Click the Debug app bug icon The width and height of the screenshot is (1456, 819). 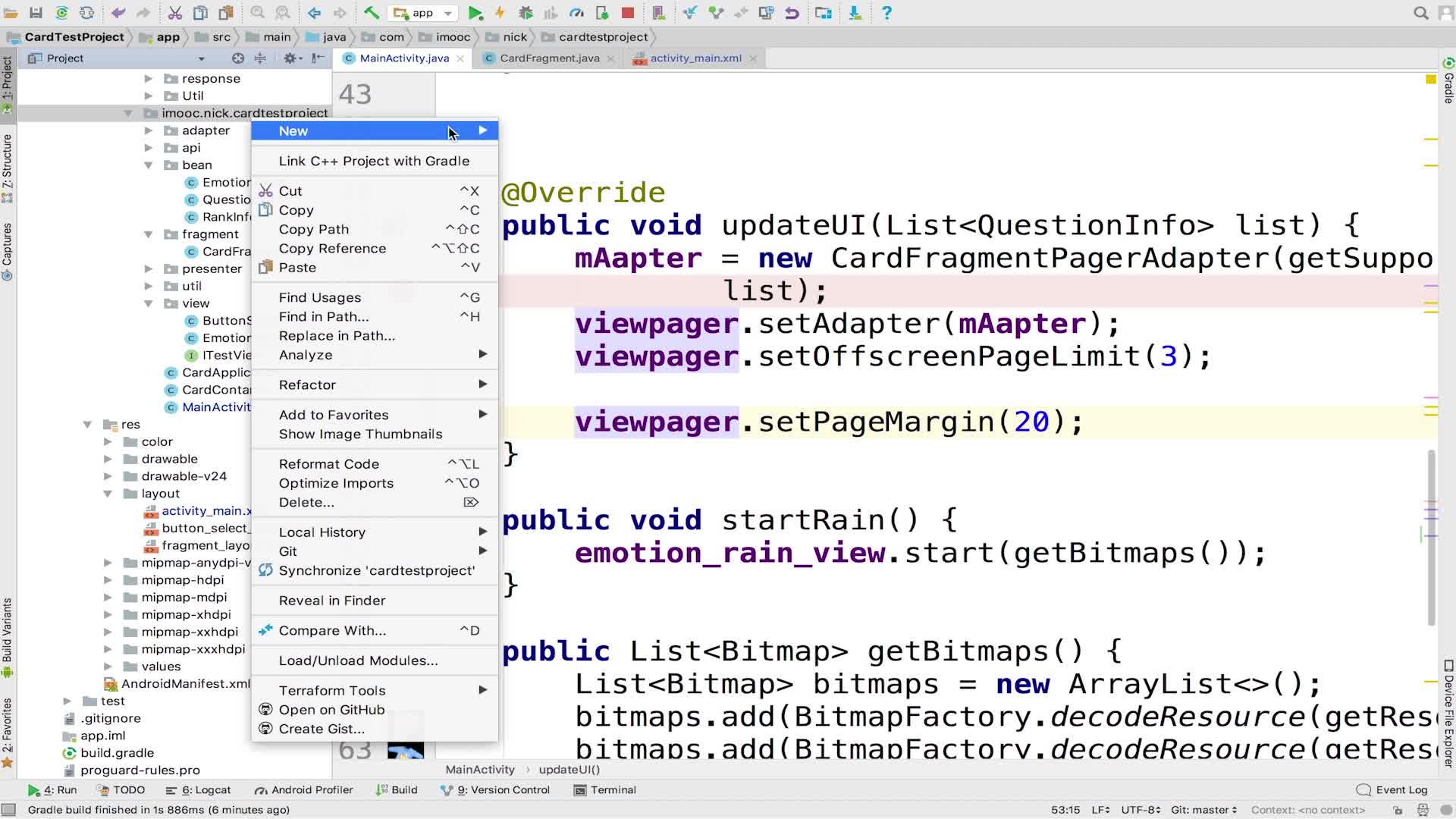point(525,13)
